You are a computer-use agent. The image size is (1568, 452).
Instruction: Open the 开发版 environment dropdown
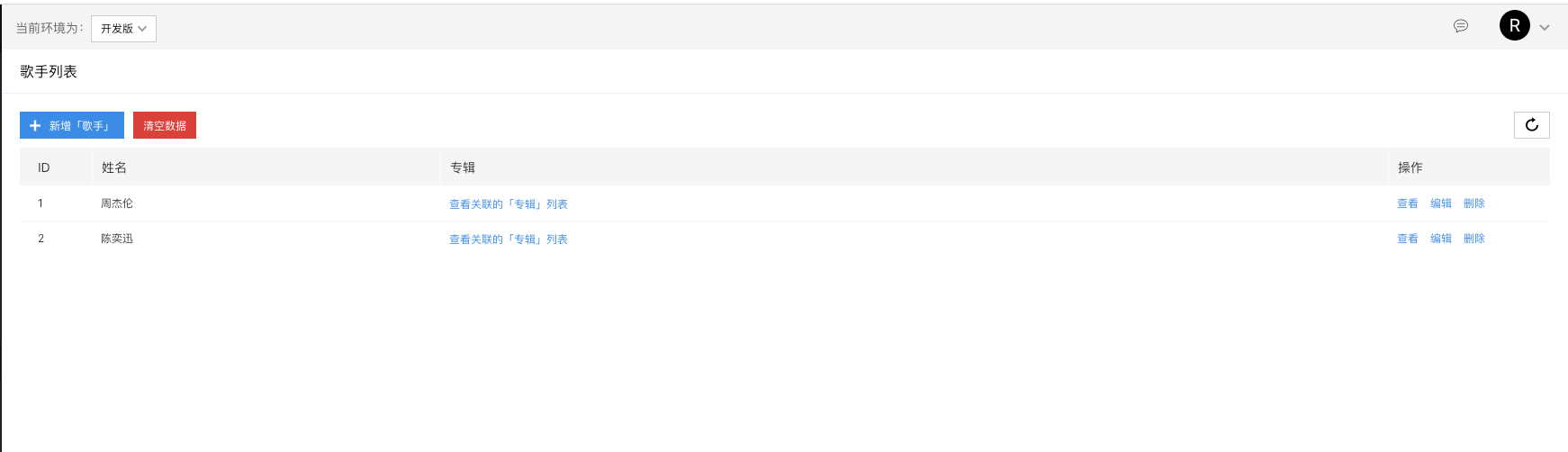(x=123, y=29)
